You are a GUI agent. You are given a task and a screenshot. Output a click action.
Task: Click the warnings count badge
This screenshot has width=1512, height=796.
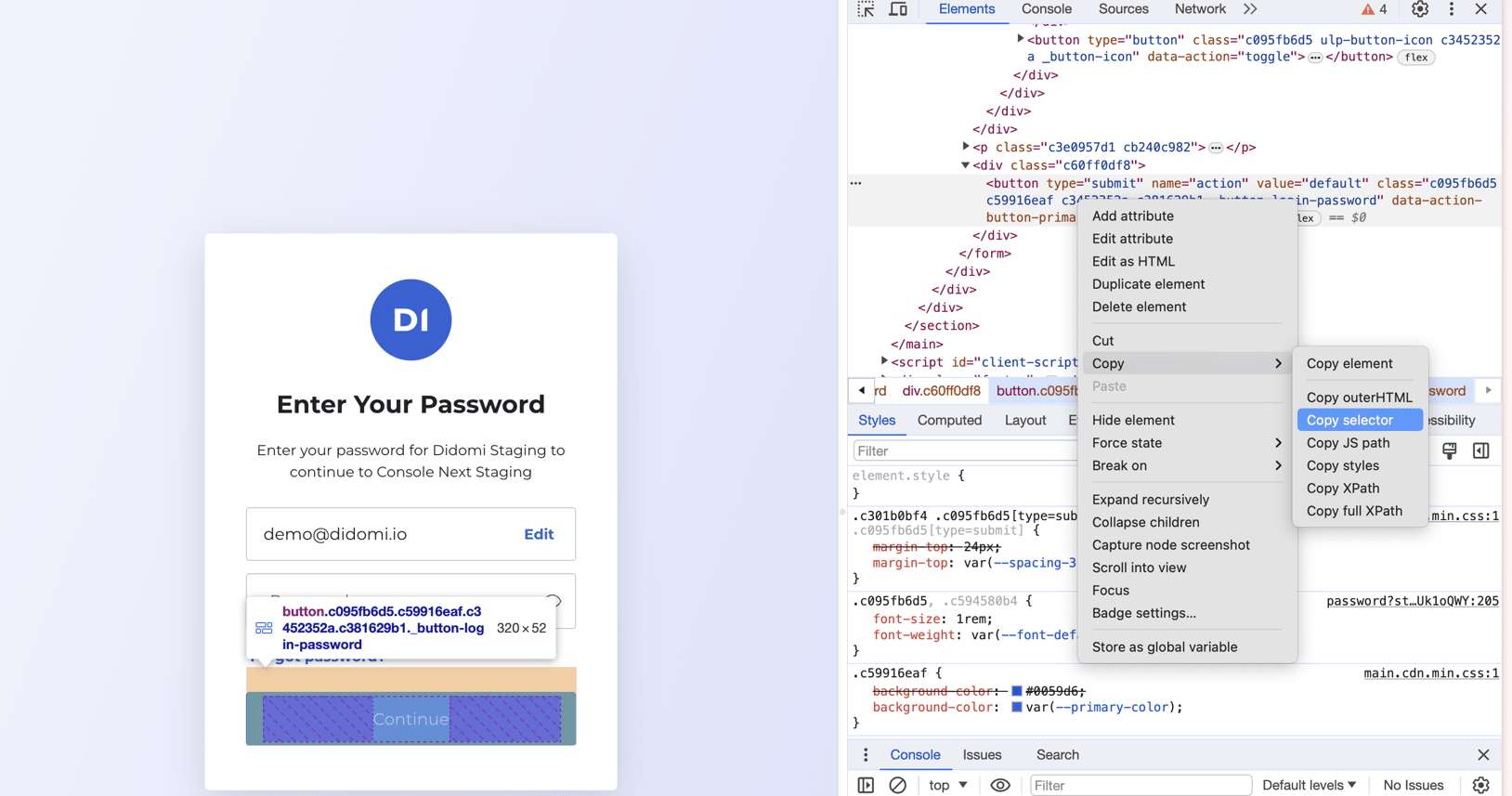pyautogui.click(x=1375, y=9)
